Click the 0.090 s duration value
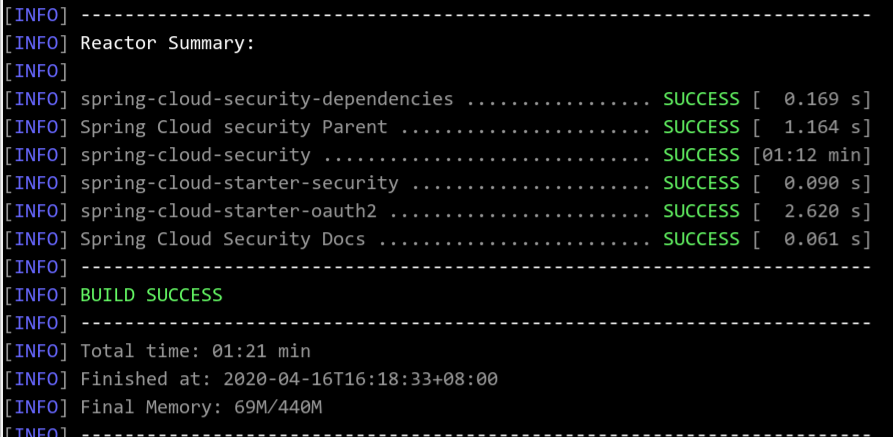 point(812,183)
